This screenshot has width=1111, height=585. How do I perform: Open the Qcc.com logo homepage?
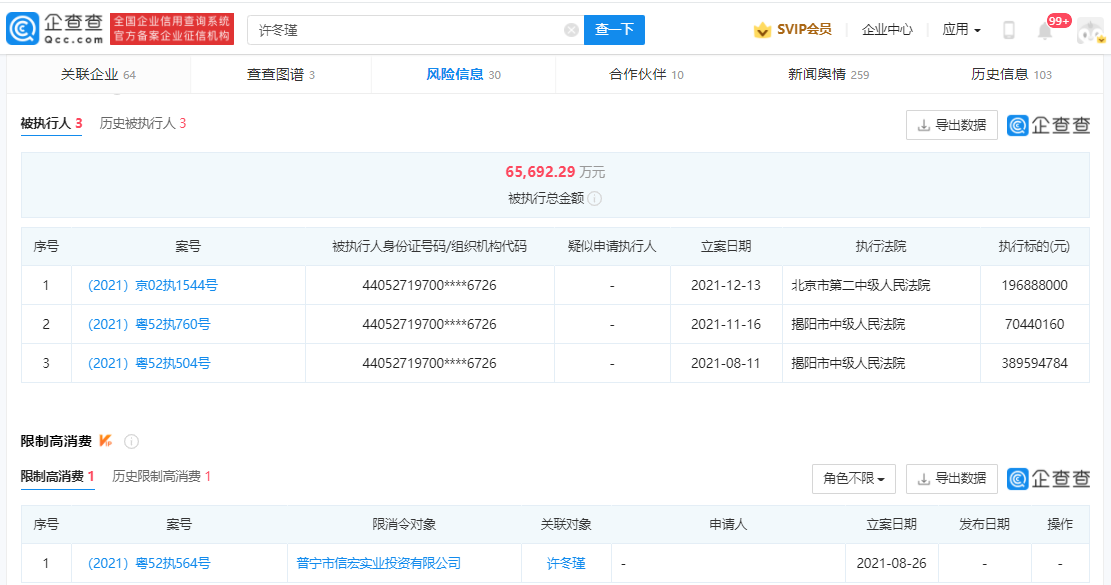point(55,30)
